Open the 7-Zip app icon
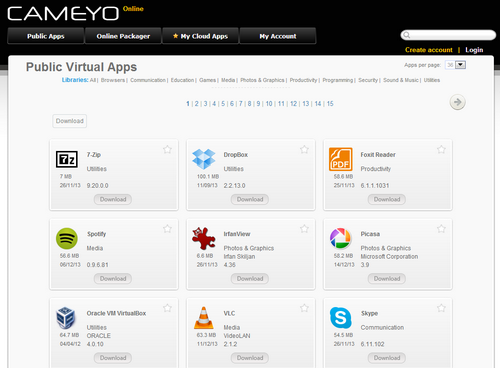The width and height of the screenshot is (500, 368). (67, 160)
